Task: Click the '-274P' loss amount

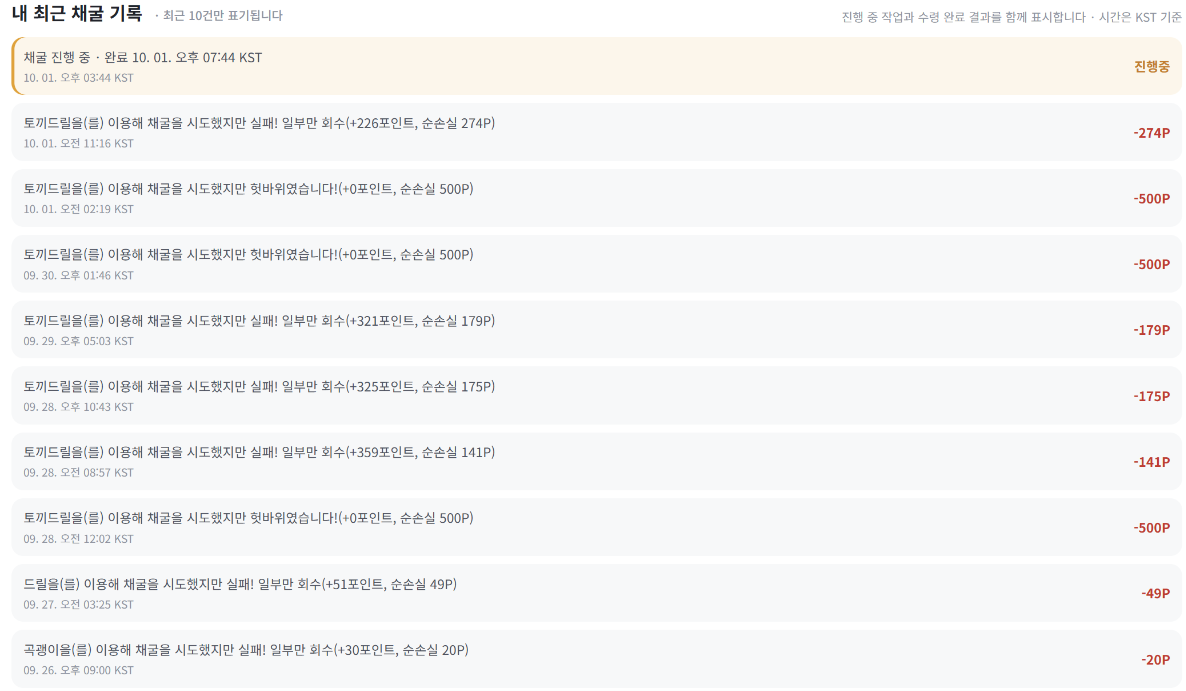Action: tap(1151, 133)
